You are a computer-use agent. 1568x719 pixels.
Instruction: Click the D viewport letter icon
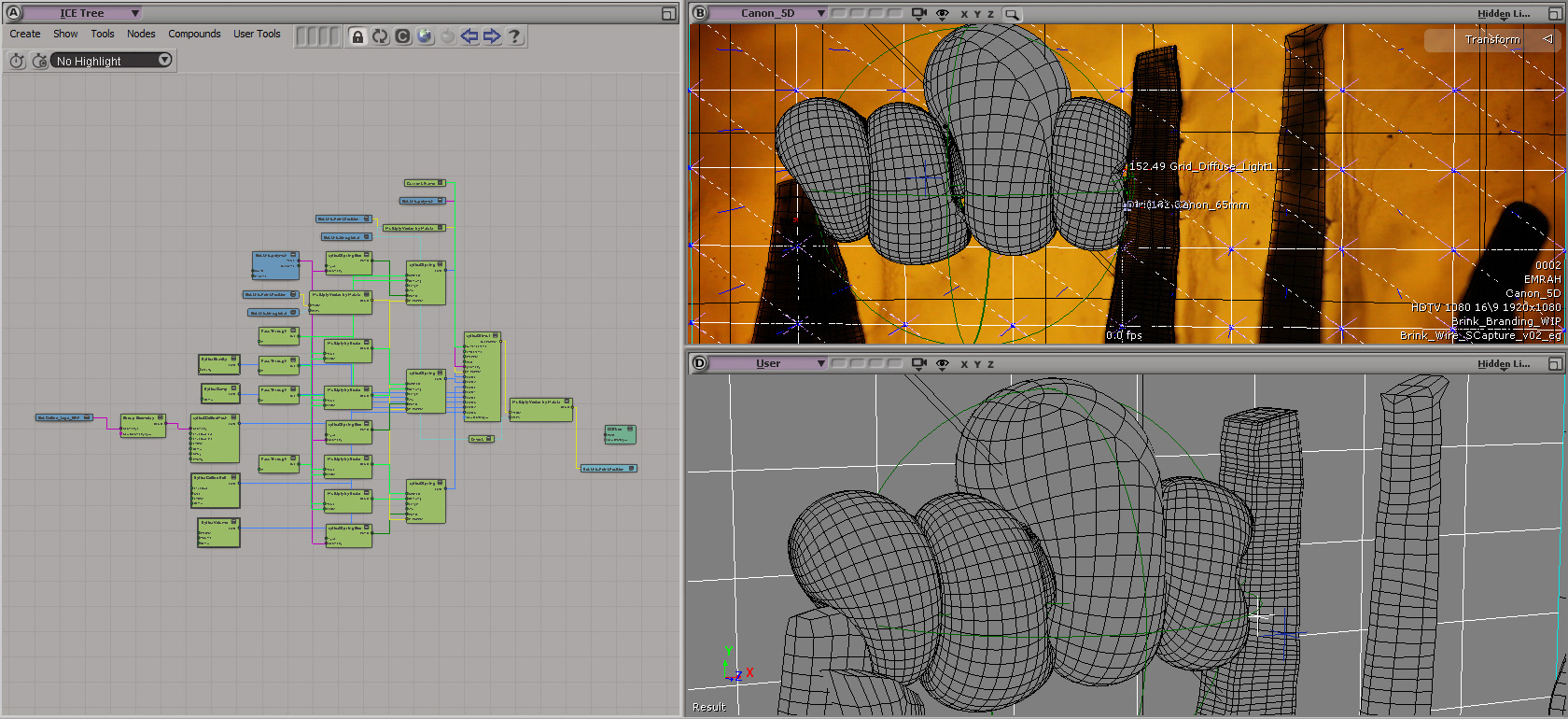click(700, 363)
